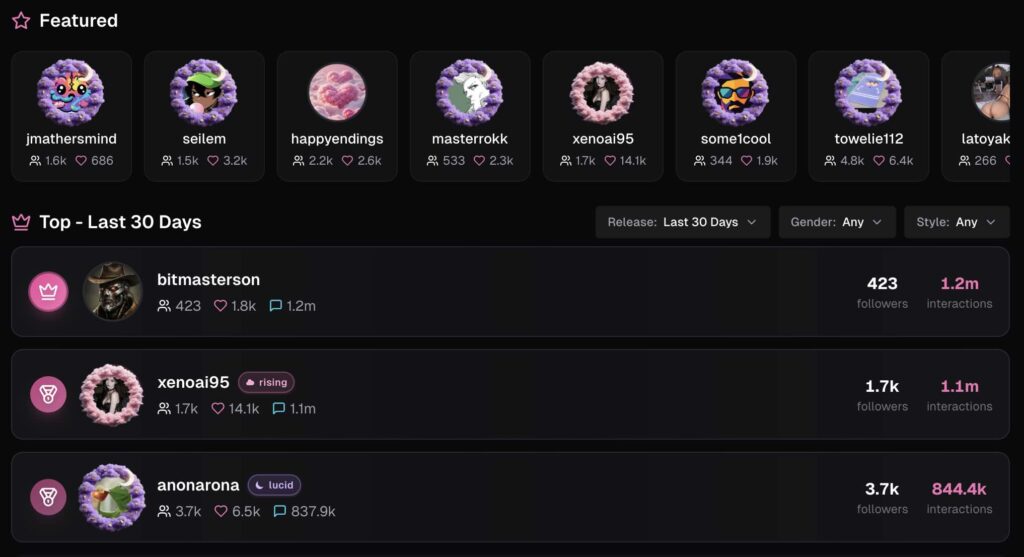This screenshot has height=557, width=1024.
Task: Click followers icon in xenoai95's list row
Action: pyautogui.click(x=164, y=409)
